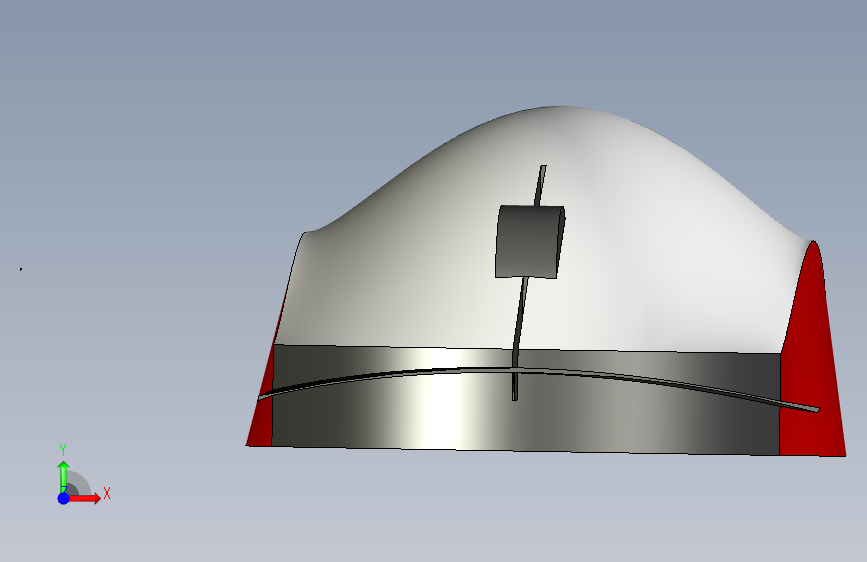The height and width of the screenshot is (562, 867).
Task: Select the dark gray block on the dome
Action: [529, 242]
